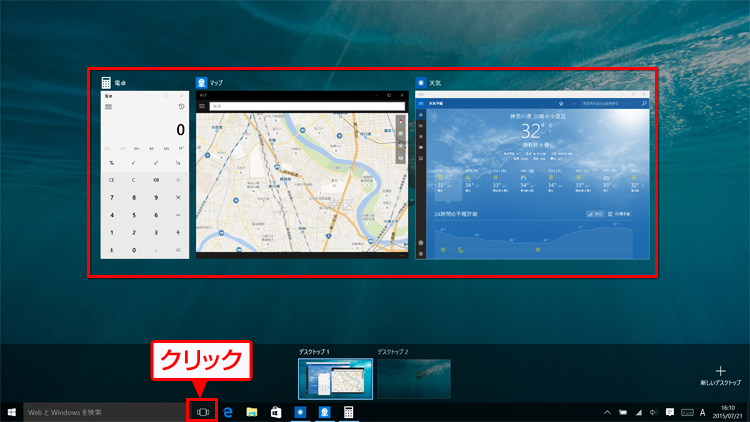Viewport: 750px width, 422px height.
Task: Toggle the IME input mode indicator A
Action: 702,412
